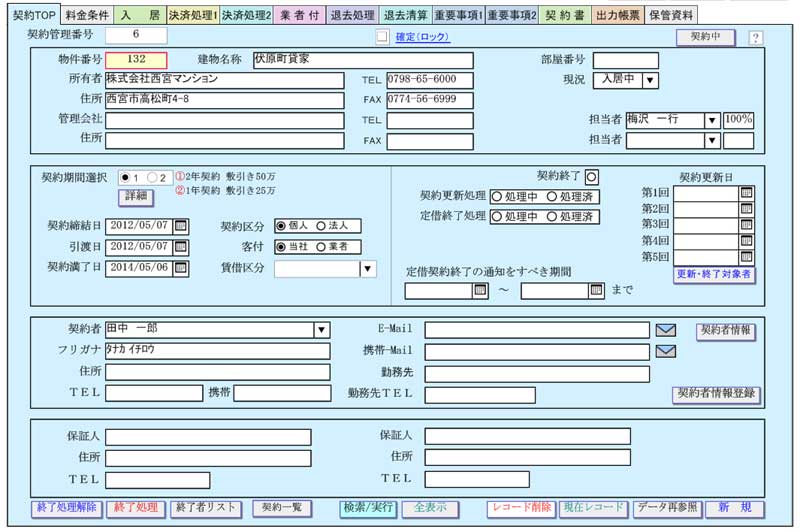The height and width of the screenshot is (532, 800).
Task: Select 当社 in 客付
Action: [280, 247]
